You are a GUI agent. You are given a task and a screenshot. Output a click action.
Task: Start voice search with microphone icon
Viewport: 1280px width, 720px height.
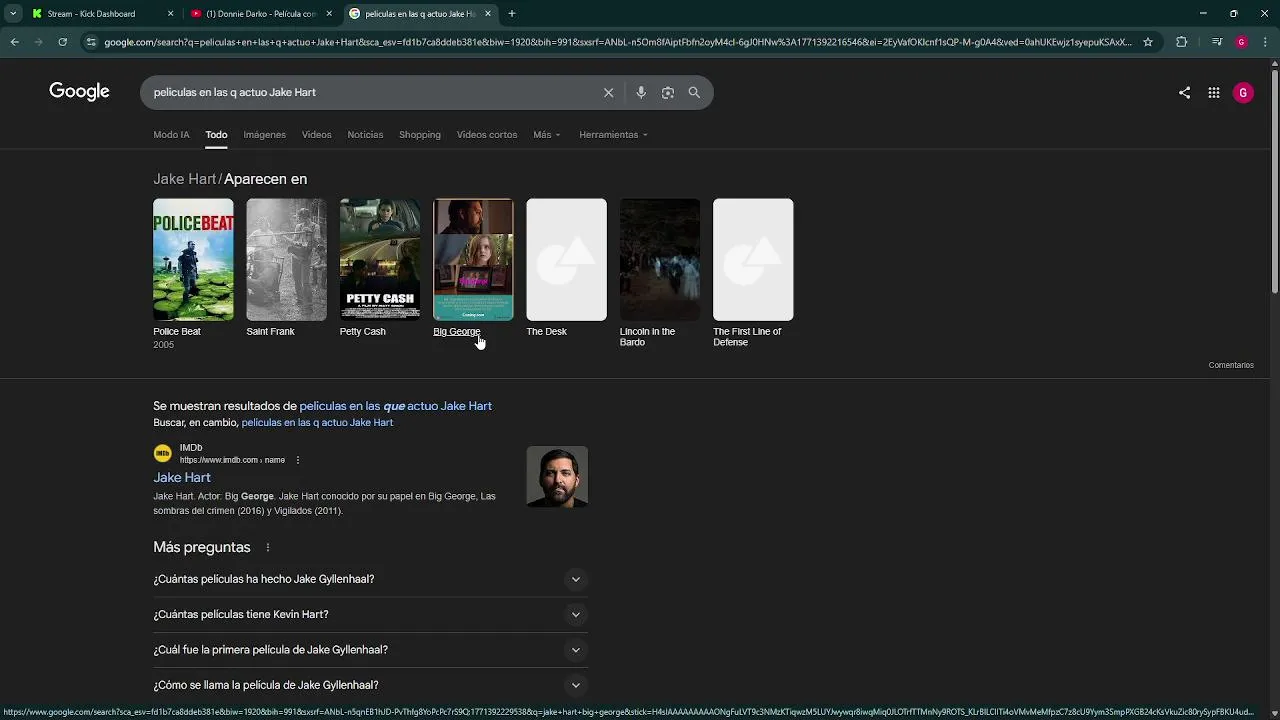point(641,92)
